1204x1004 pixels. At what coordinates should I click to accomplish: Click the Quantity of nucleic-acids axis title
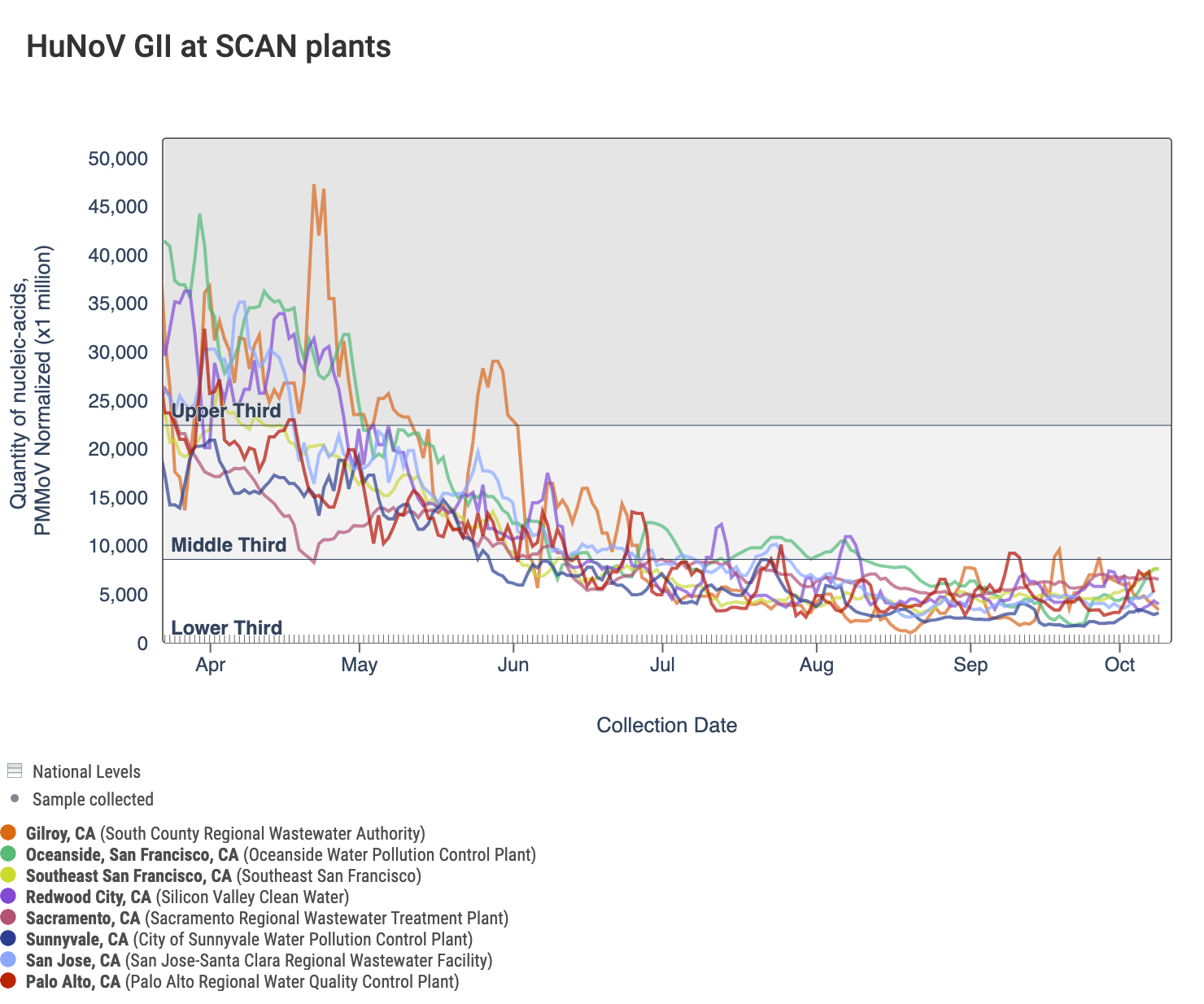click(30, 391)
